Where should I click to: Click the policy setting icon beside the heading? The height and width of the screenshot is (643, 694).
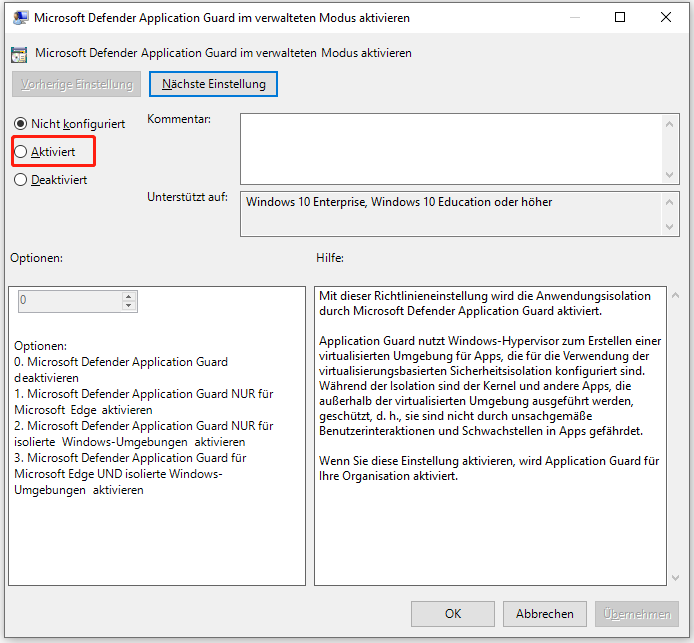click(x=19, y=54)
